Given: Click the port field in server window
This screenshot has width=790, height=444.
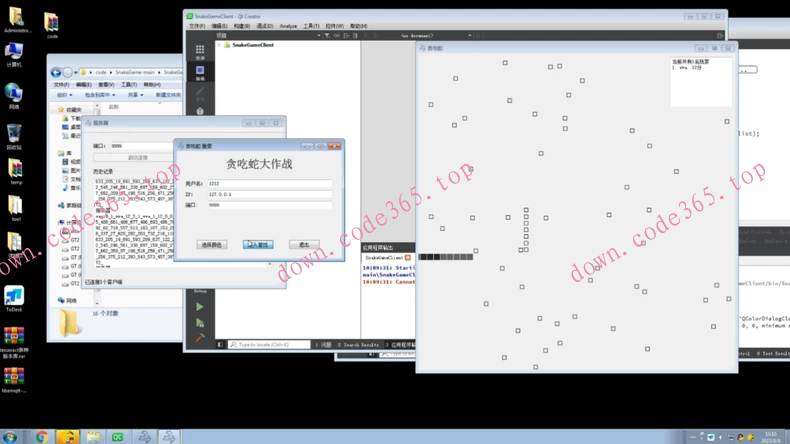Looking at the screenshot, I should 141,146.
